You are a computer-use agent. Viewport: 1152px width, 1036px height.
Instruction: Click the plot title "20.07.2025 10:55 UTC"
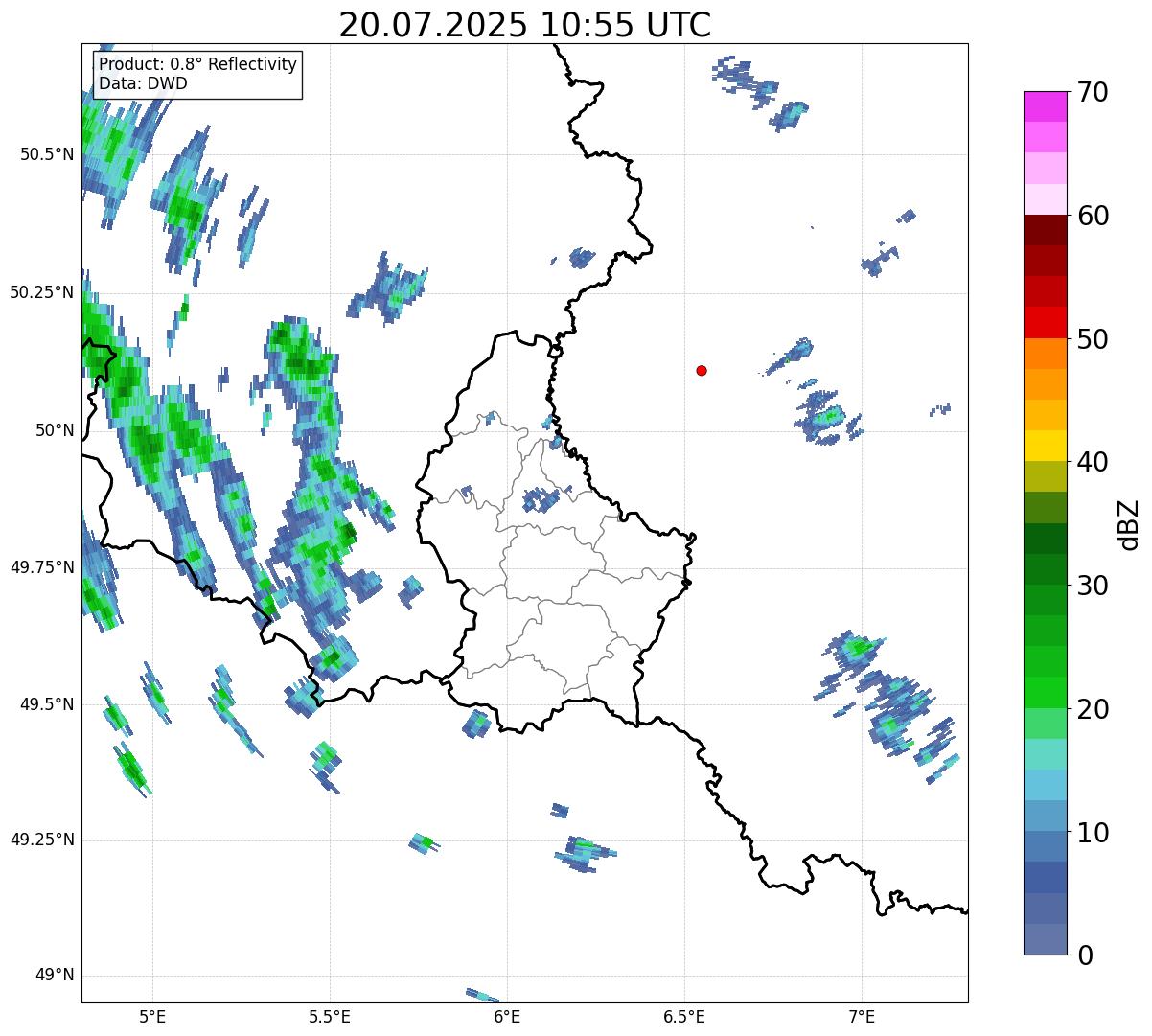tap(525, 25)
